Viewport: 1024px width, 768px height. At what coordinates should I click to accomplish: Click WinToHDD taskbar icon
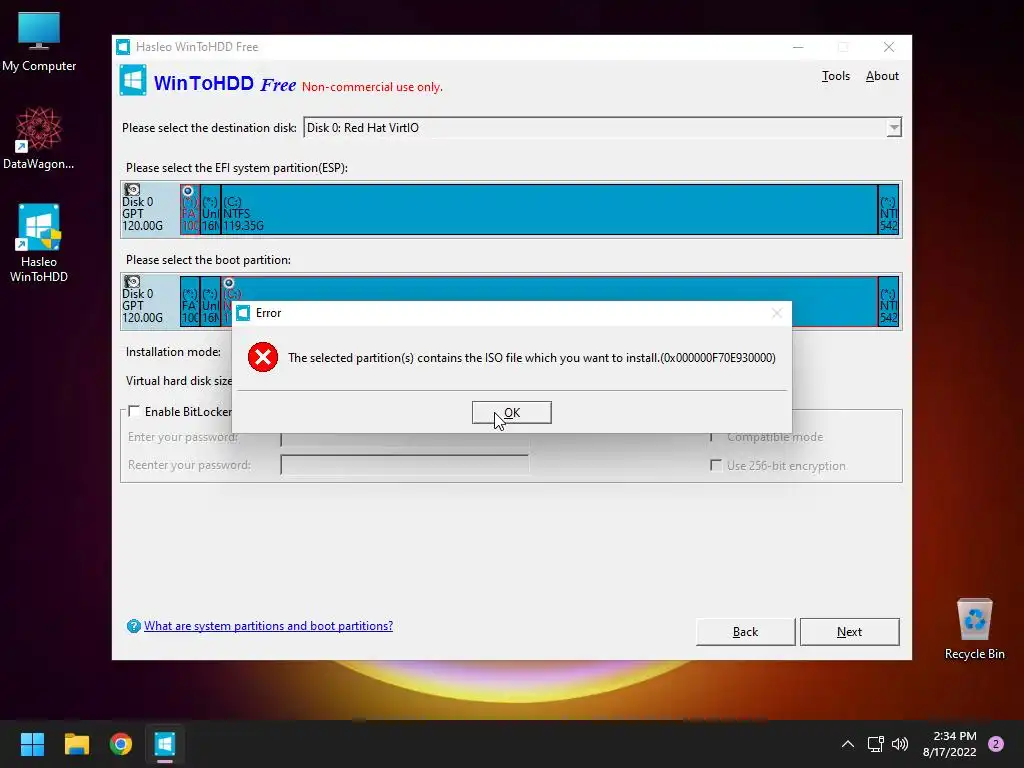tap(165, 744)
